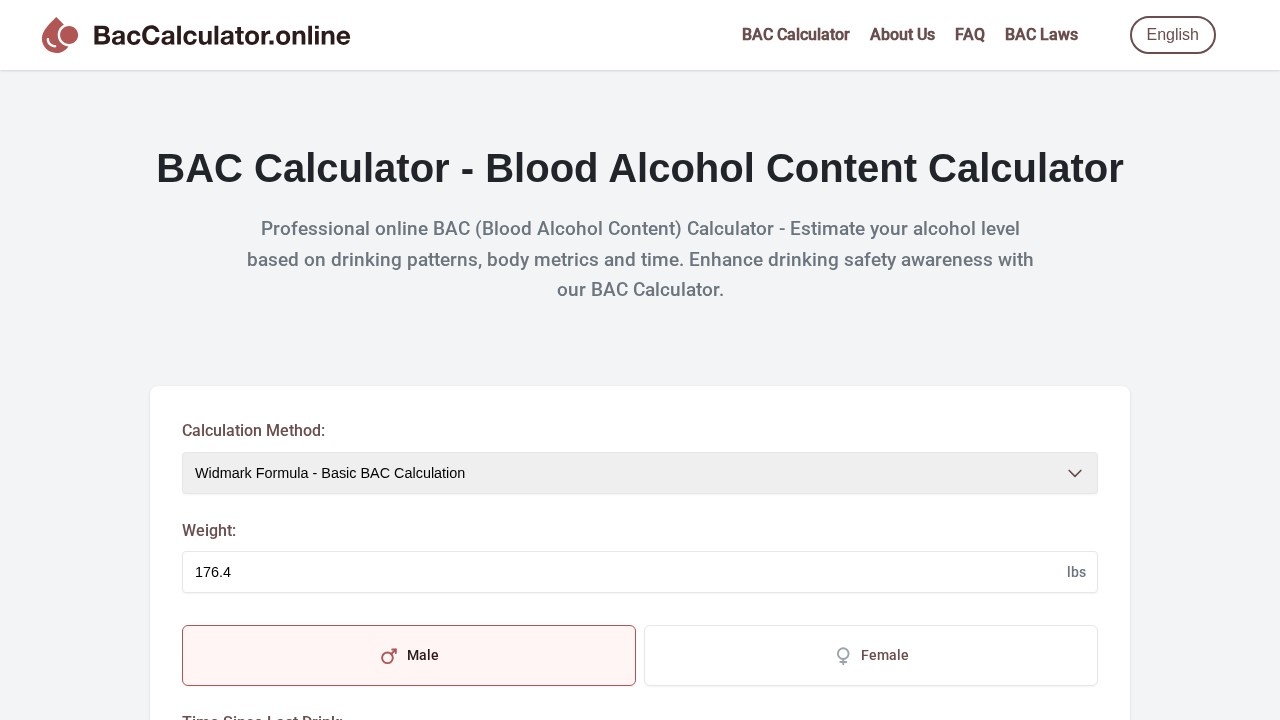Focus the Weight field showing 176.4
The width and height of the screenshot is (1280, 720).
(x=620, y=572)
